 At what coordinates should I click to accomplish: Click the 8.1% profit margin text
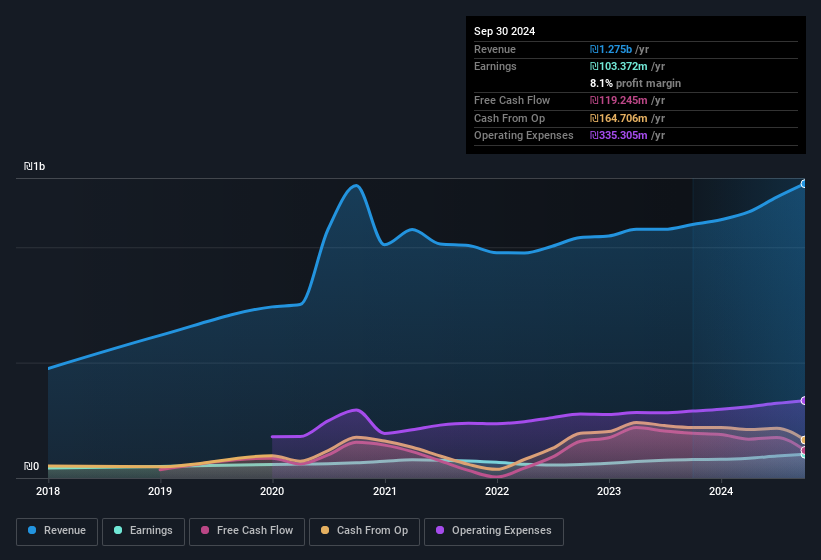635,83
